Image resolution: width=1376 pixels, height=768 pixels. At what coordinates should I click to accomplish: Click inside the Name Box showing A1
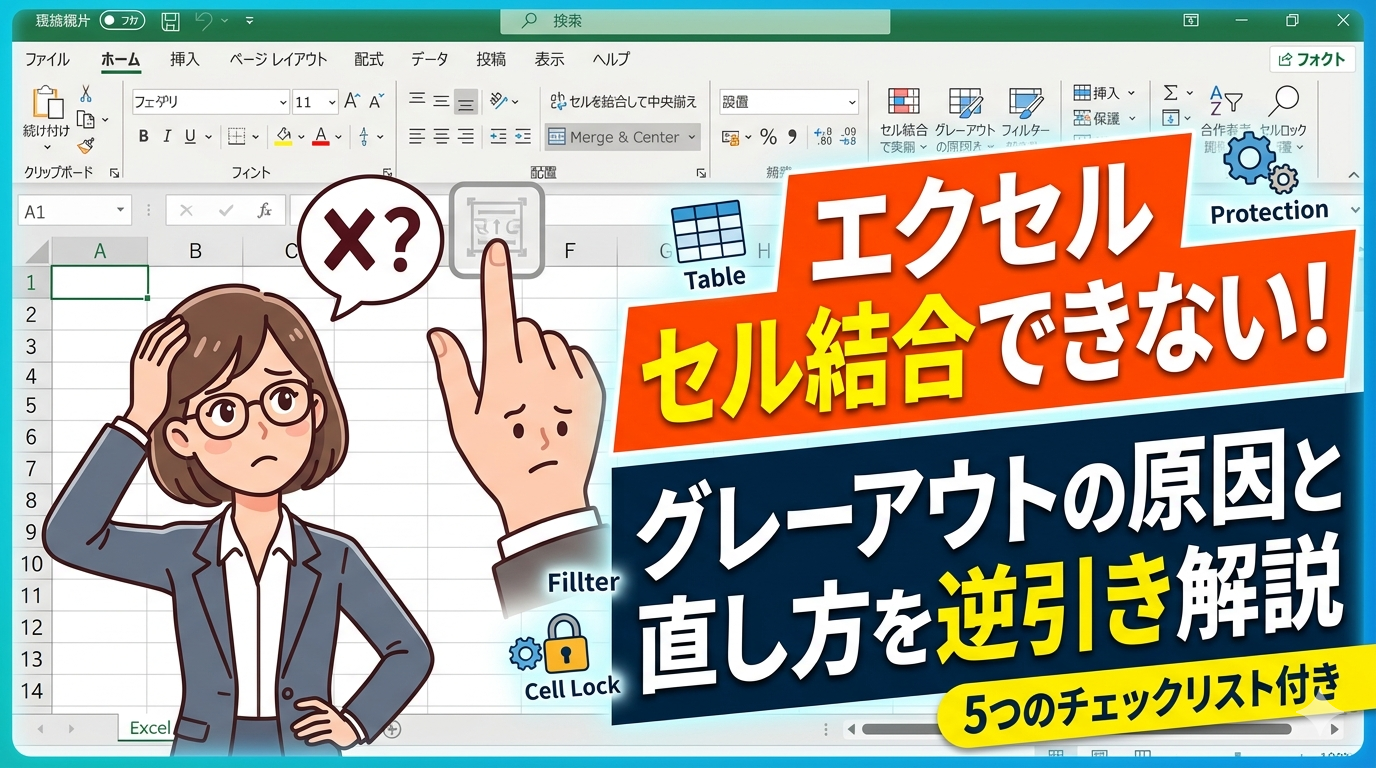pos(70,210)
